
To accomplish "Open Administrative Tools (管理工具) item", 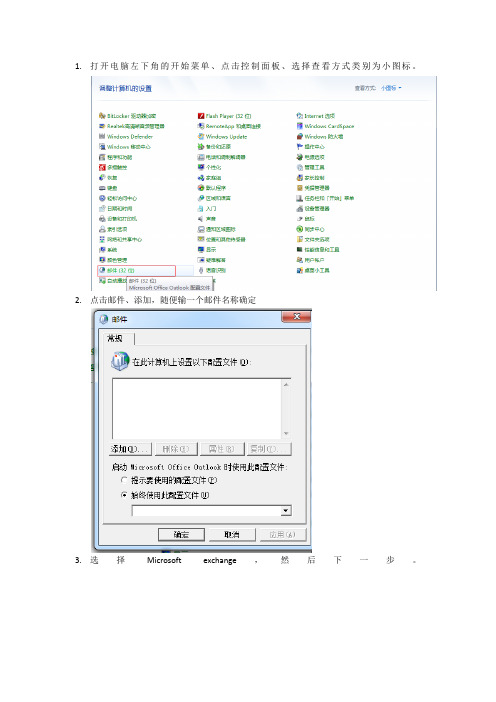I will point(310,167).
